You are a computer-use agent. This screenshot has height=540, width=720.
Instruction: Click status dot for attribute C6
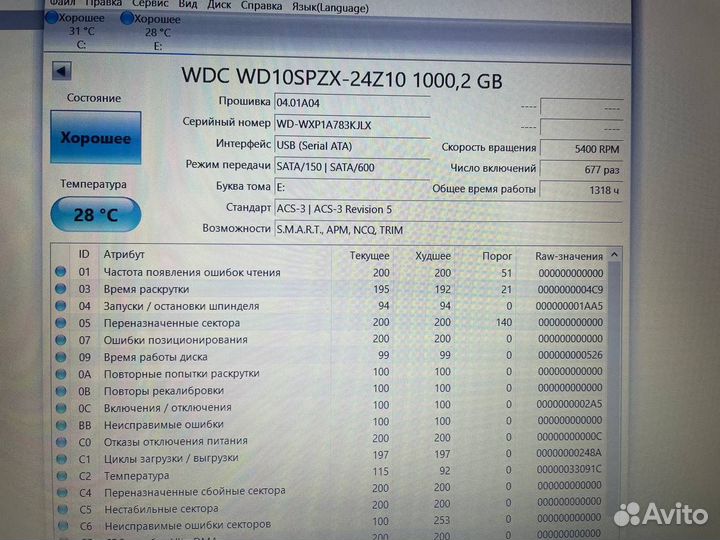pyautogui.click(x=62, y=525)
